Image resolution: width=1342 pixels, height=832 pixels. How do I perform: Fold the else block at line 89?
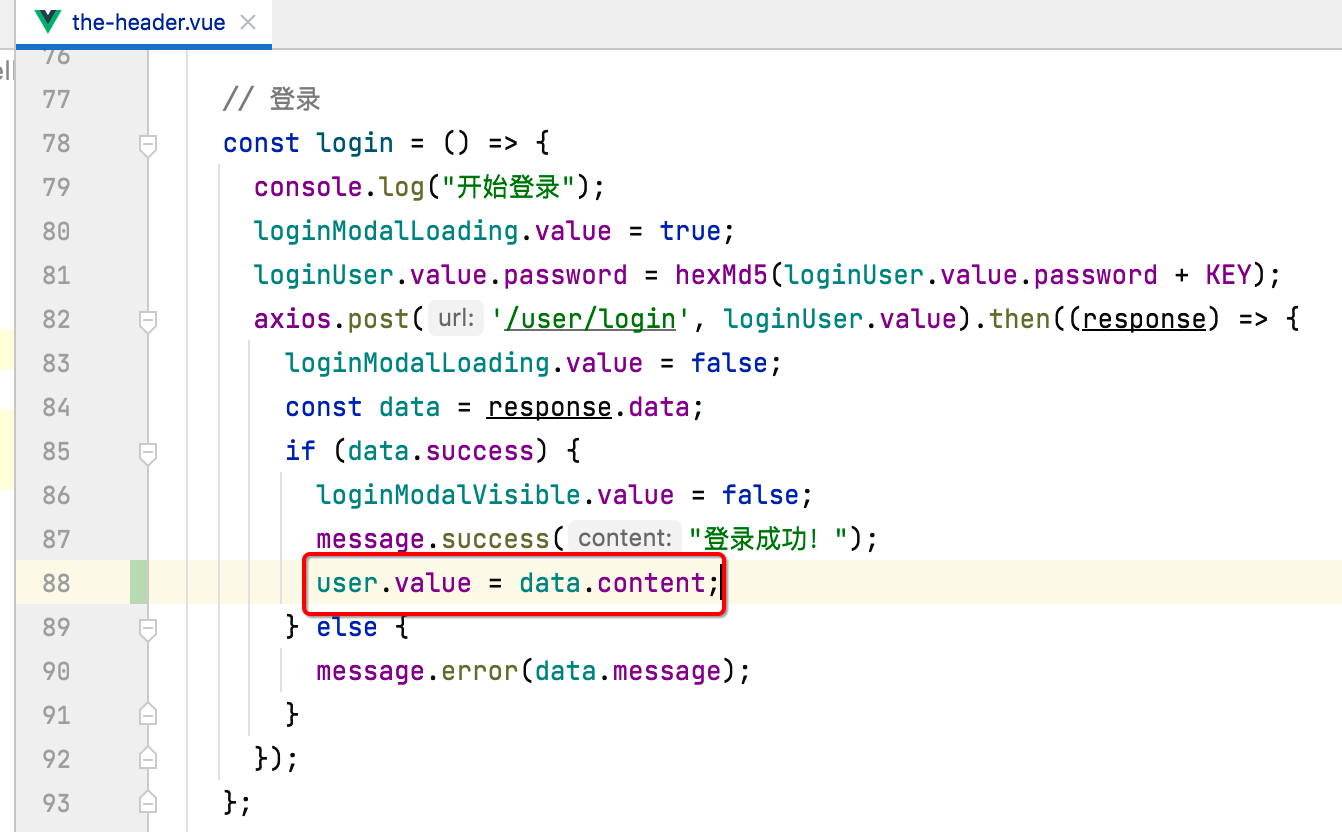point(148,628)
